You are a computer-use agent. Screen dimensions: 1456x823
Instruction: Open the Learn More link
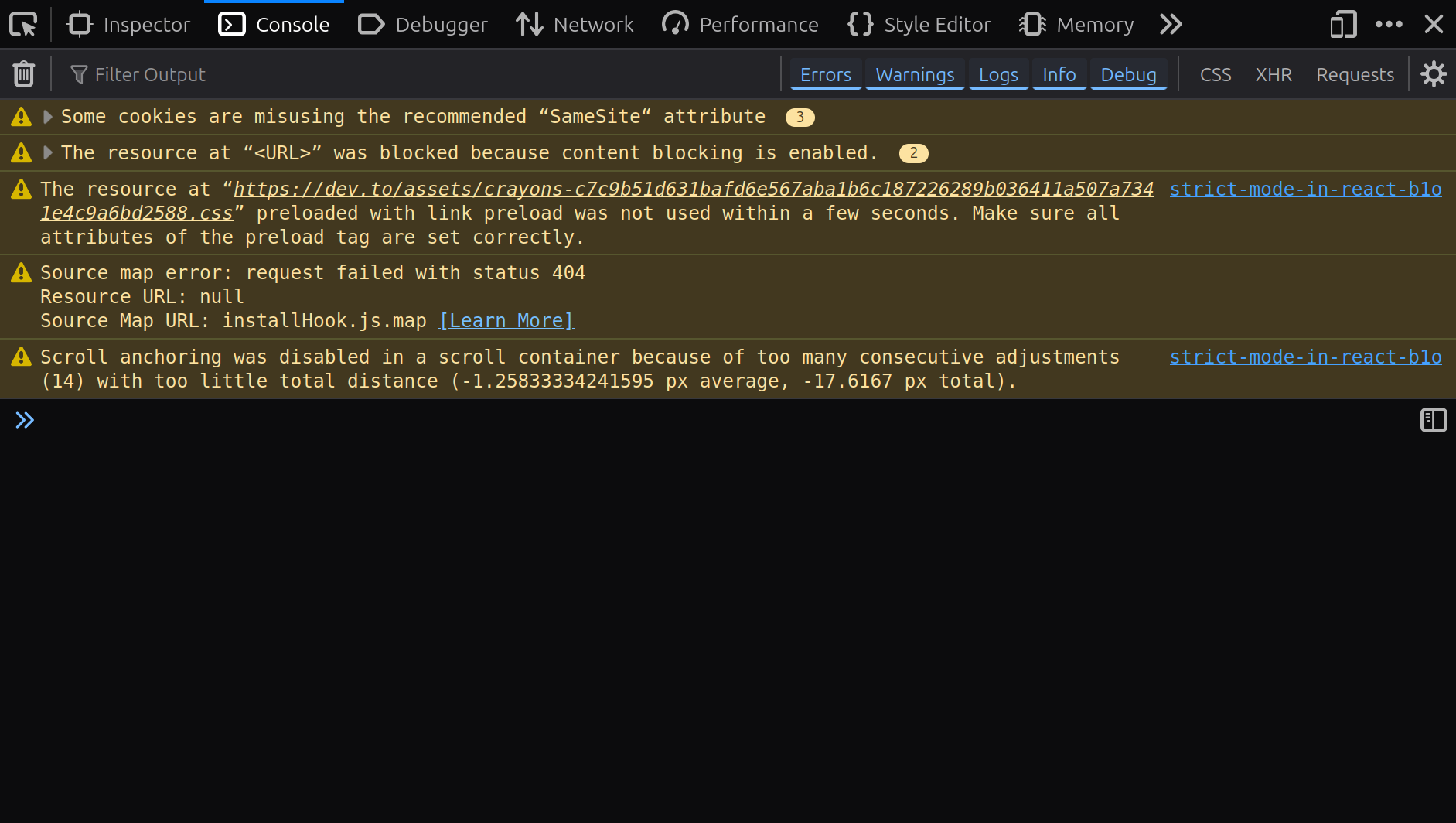click(506, 321)
